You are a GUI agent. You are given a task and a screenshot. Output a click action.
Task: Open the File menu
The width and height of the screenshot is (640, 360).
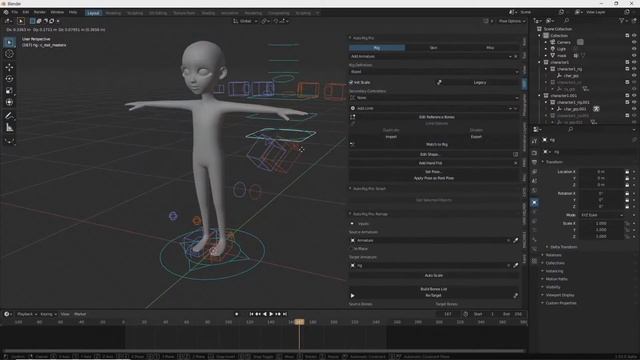point(15,12)
